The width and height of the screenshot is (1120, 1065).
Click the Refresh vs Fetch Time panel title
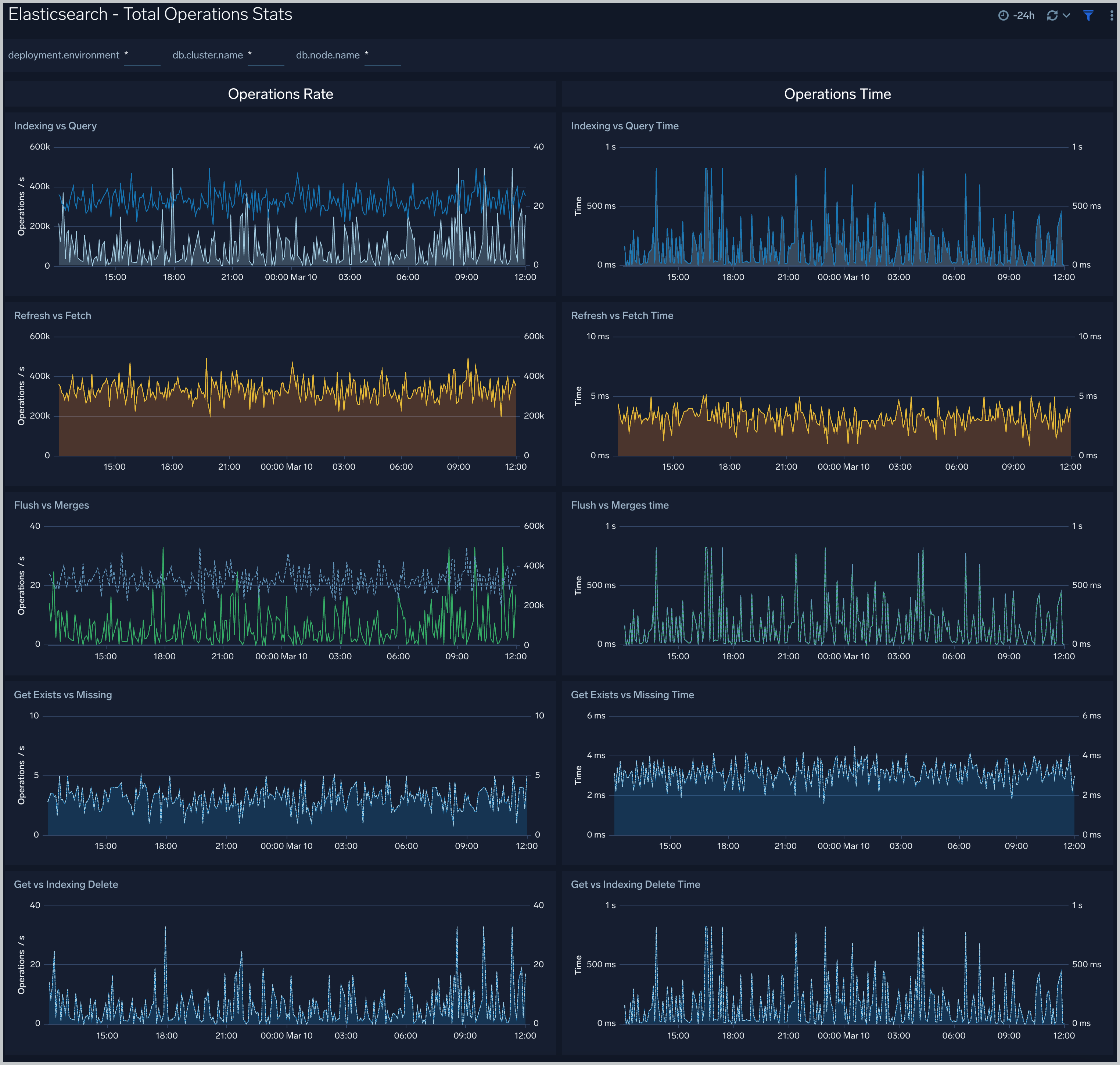tap(622, 316)
